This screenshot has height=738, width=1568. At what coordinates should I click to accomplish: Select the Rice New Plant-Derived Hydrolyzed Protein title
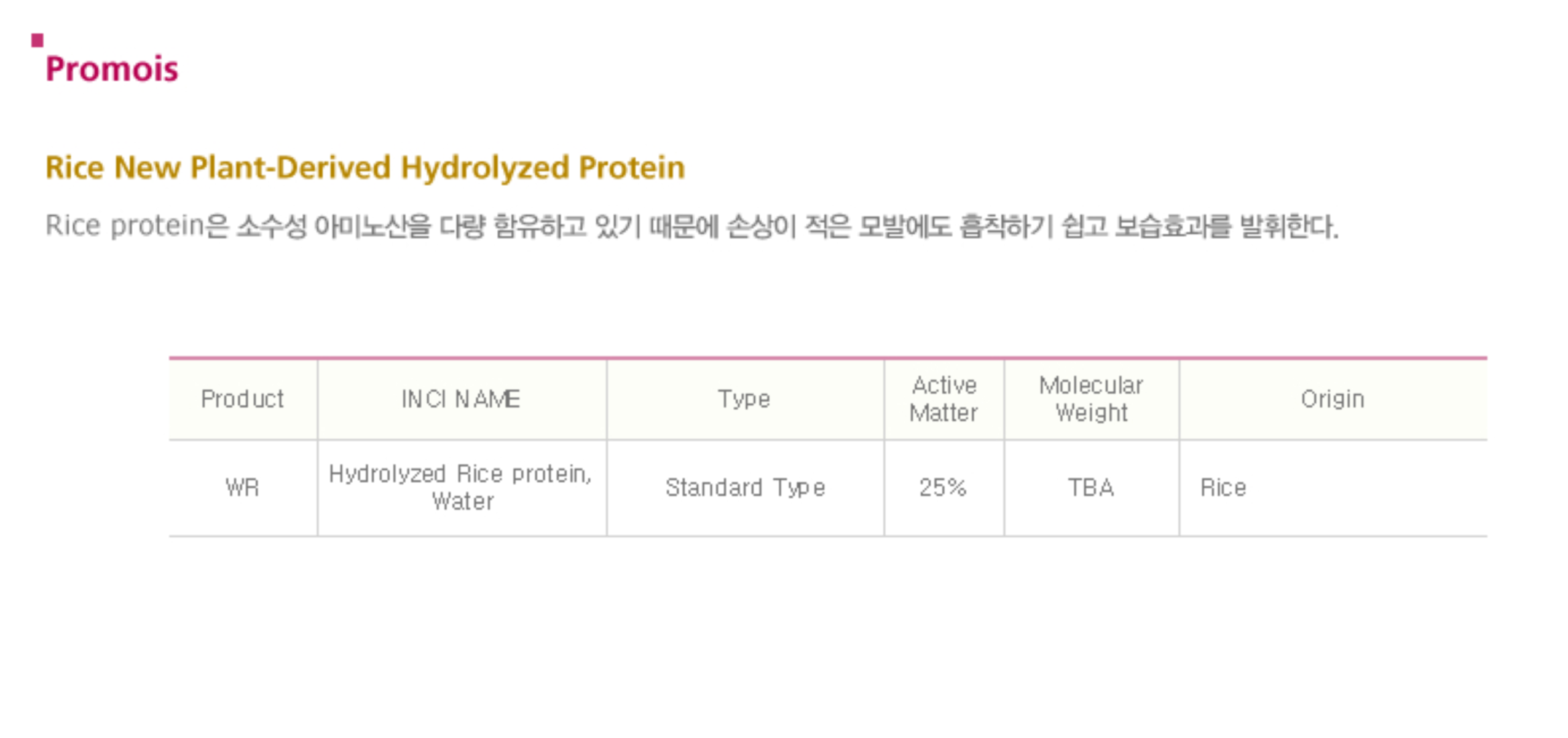(365, 167)
